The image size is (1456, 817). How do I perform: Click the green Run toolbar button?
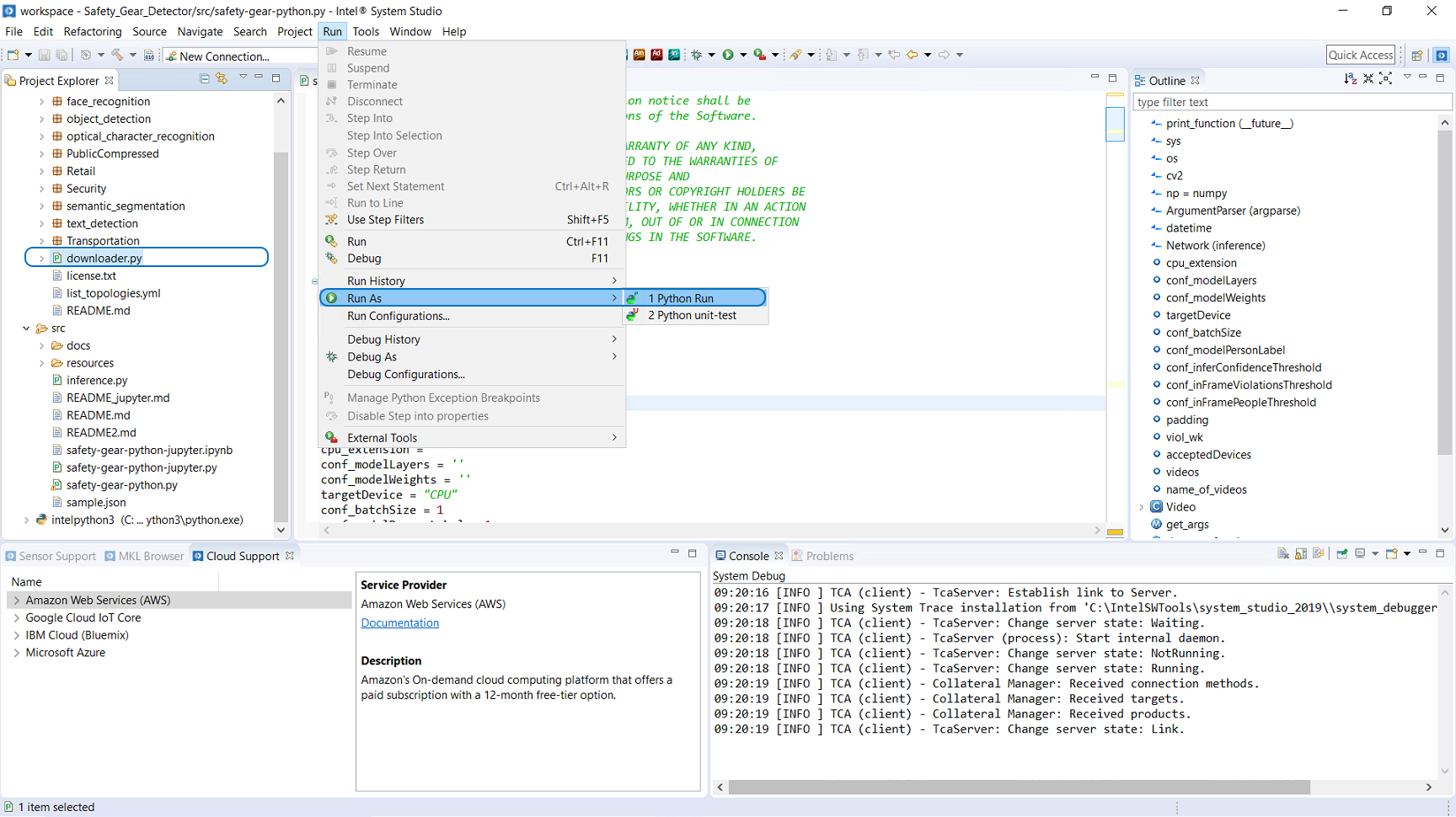728,55
